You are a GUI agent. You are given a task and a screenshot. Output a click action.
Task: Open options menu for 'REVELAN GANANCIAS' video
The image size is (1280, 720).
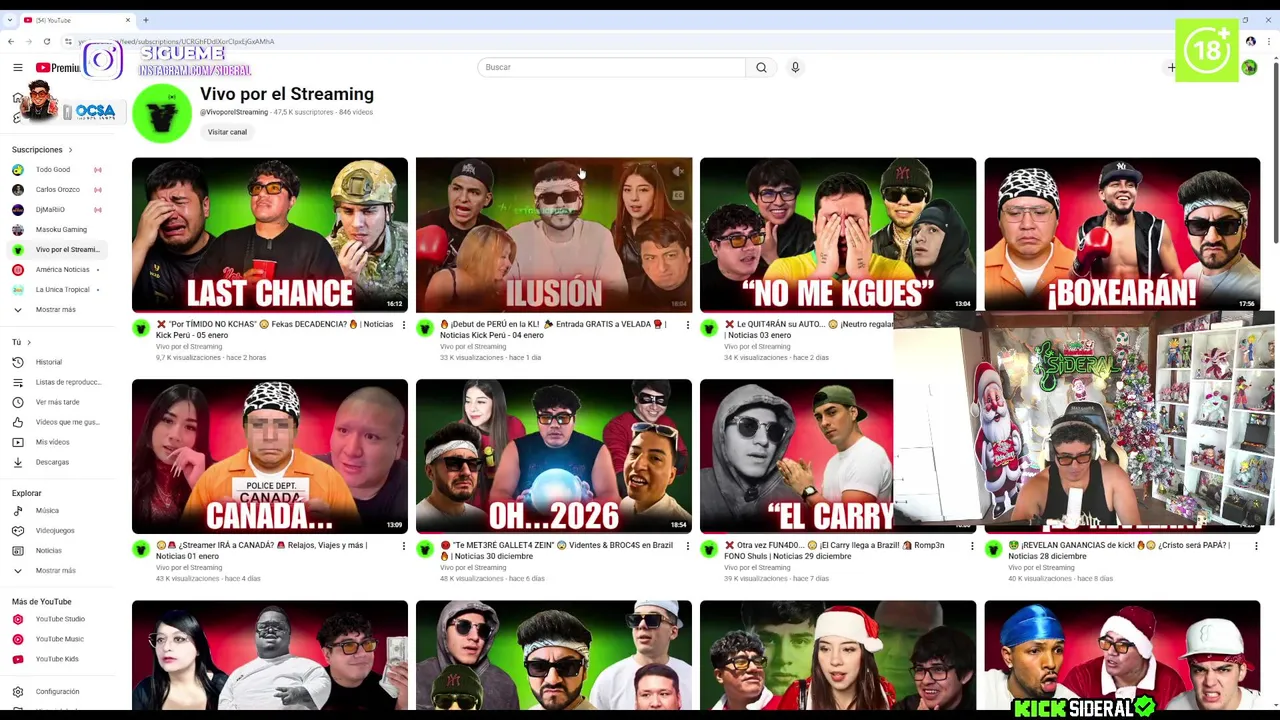[1256, 546]
